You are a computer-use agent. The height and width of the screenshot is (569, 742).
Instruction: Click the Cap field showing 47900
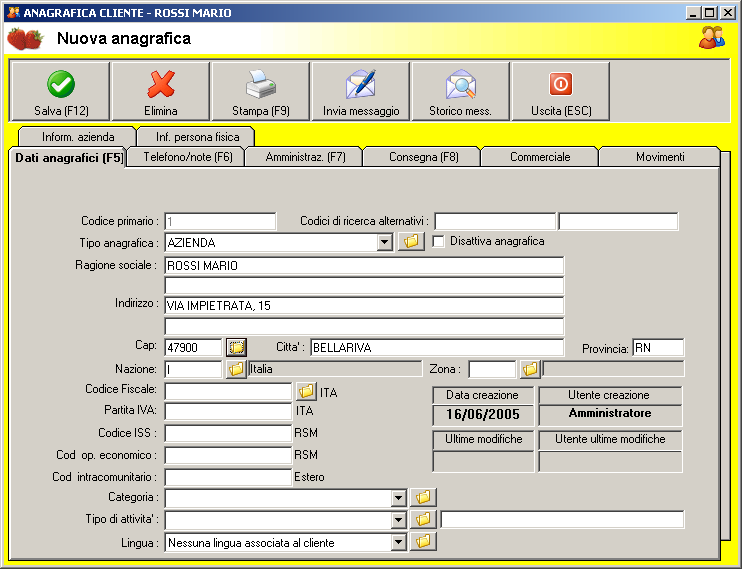(x=193, y=347)
